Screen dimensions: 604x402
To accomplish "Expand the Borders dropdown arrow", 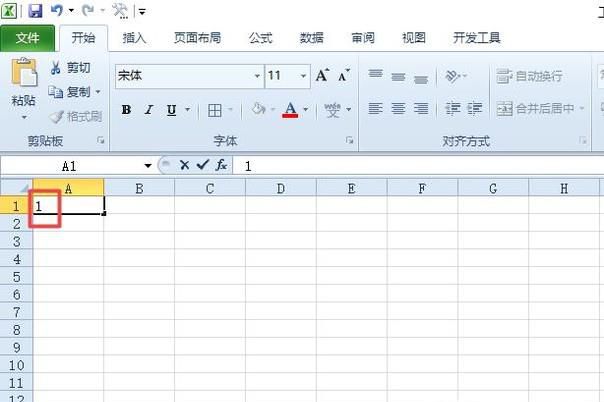I will (x=230, y=110).
